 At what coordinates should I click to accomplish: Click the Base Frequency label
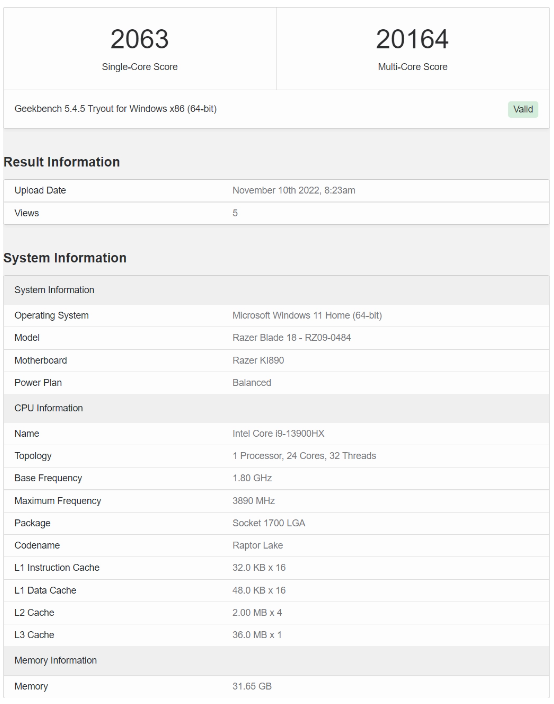[x=48, y=478]
